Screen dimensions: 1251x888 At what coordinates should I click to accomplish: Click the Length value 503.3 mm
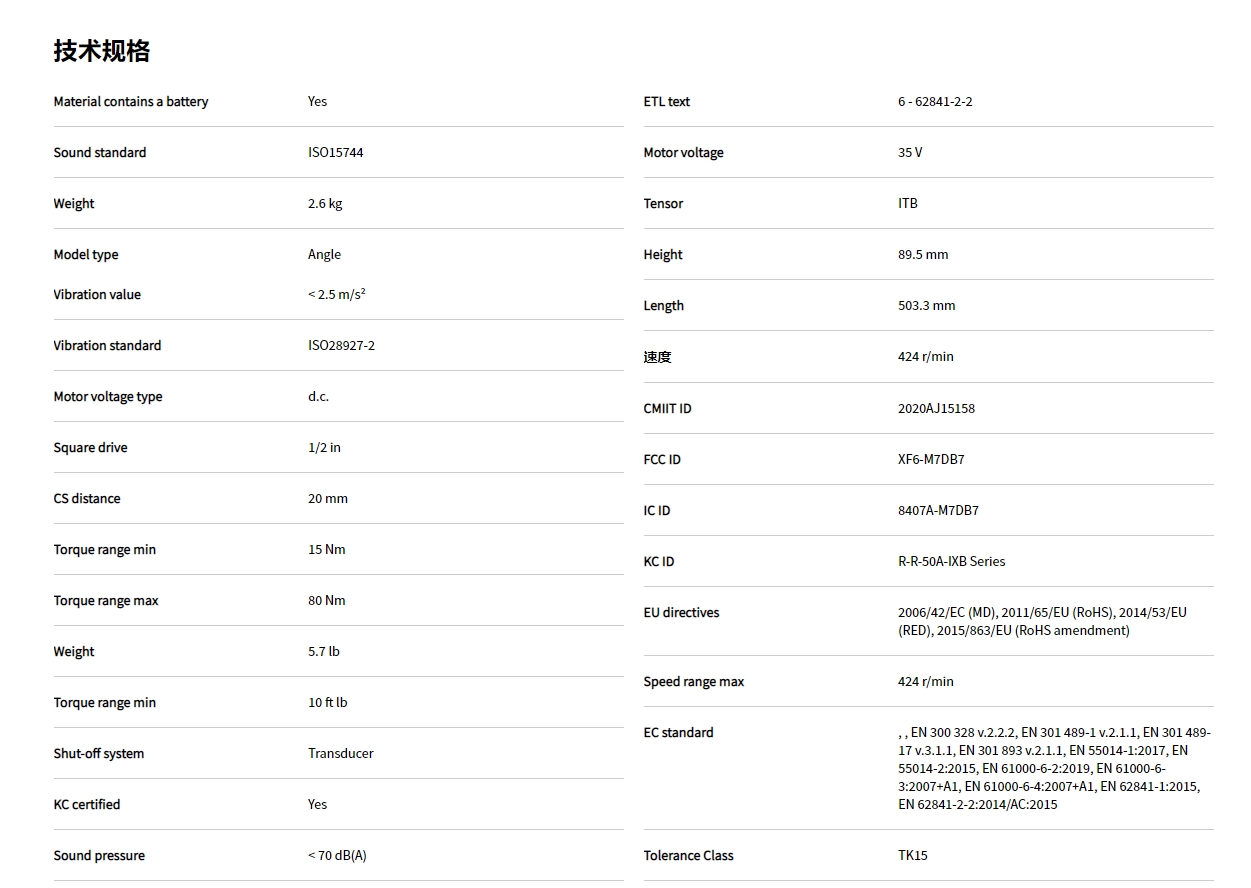click(926, 306)
